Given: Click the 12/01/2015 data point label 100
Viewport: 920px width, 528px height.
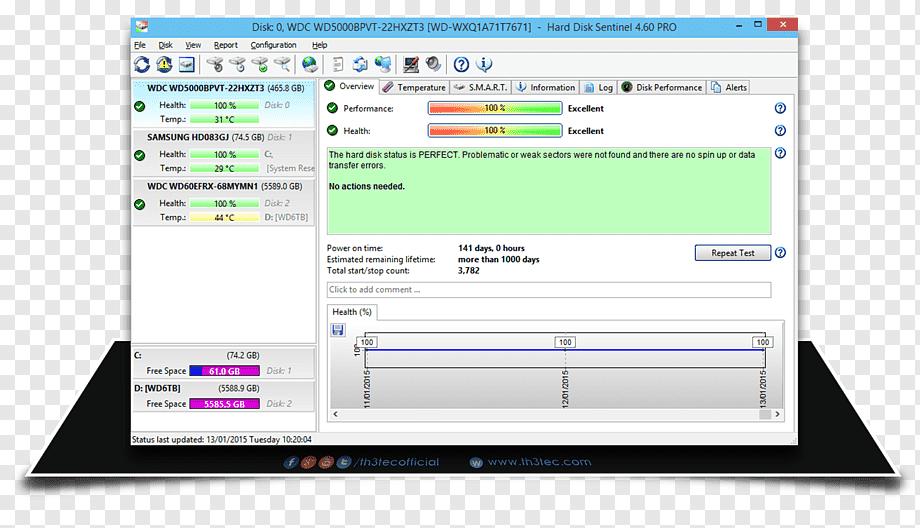Looking at the screenshot, I should [565, 342].
